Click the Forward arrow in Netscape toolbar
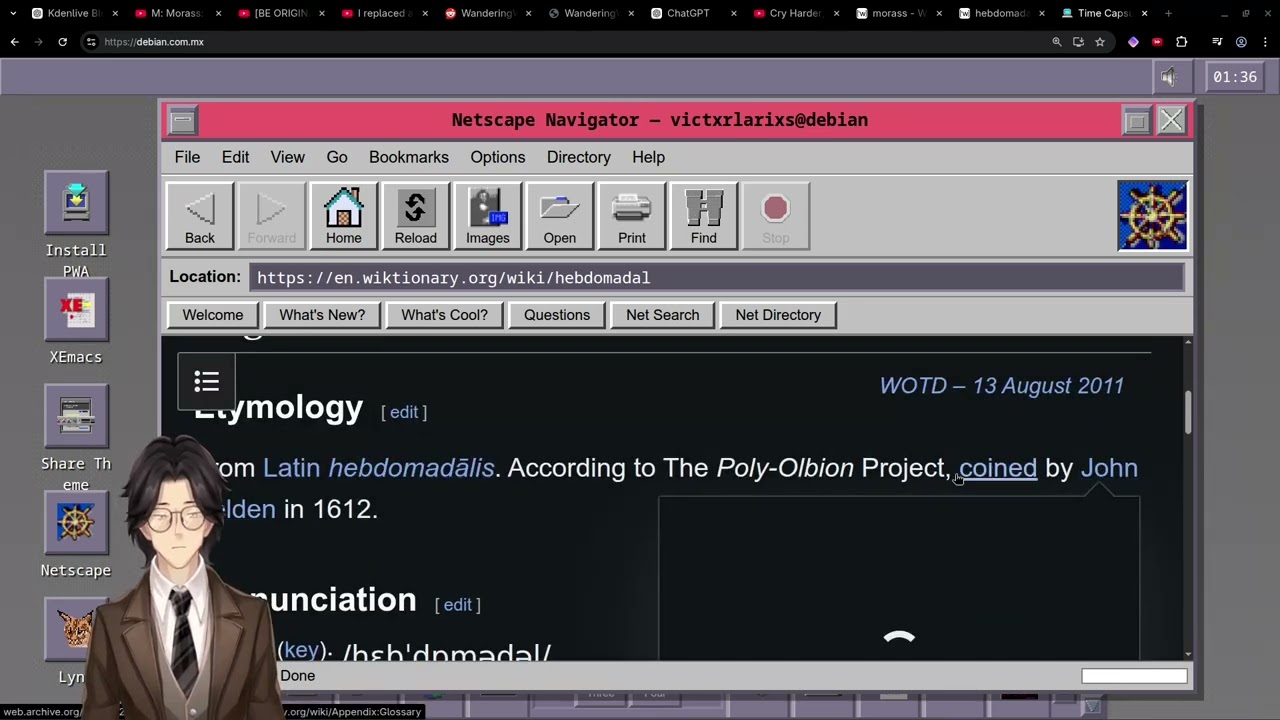The width and height of the screenshot is (1280, 720). [x=271, y=215]
